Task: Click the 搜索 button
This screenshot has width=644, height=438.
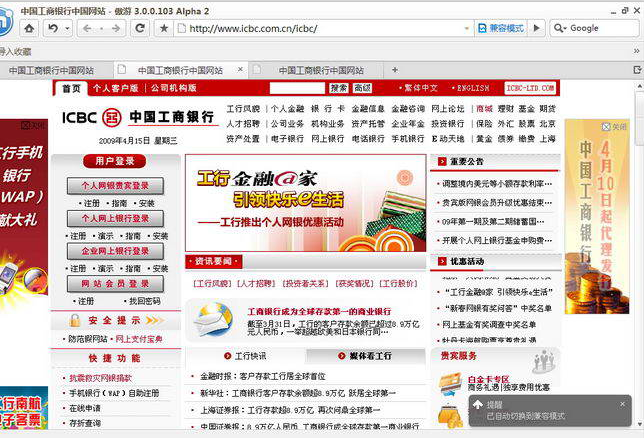Action: pyautogui.click(x=339, y=88)
